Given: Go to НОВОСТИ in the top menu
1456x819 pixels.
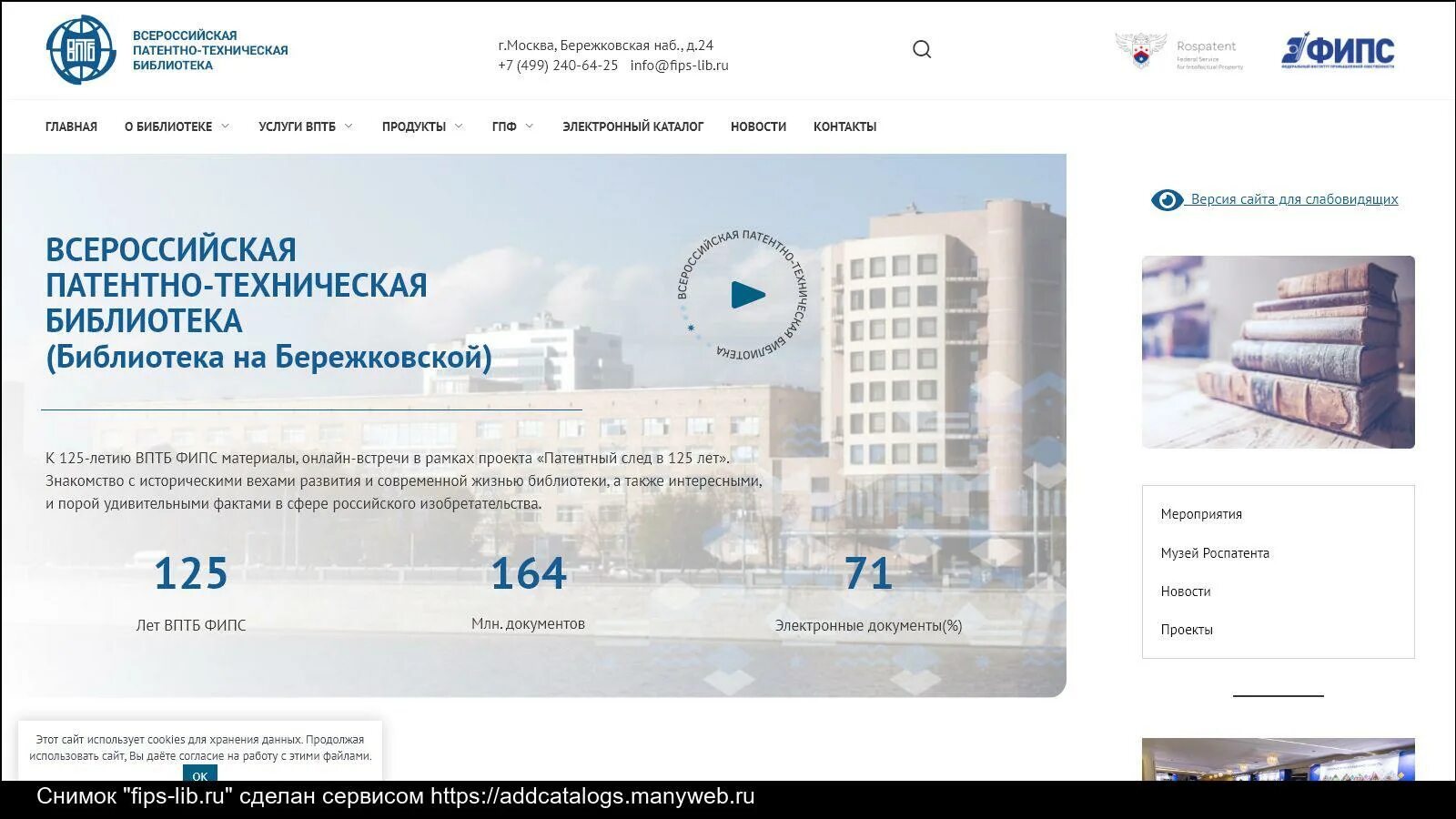Looking at the screenshot, I should (x=758, y=126).
